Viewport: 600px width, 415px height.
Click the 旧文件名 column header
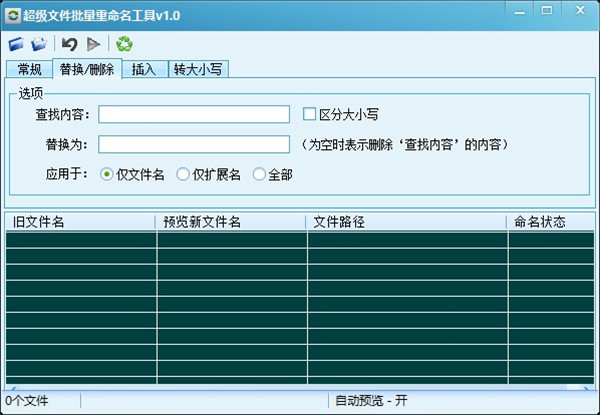click(x=80, y=222)
